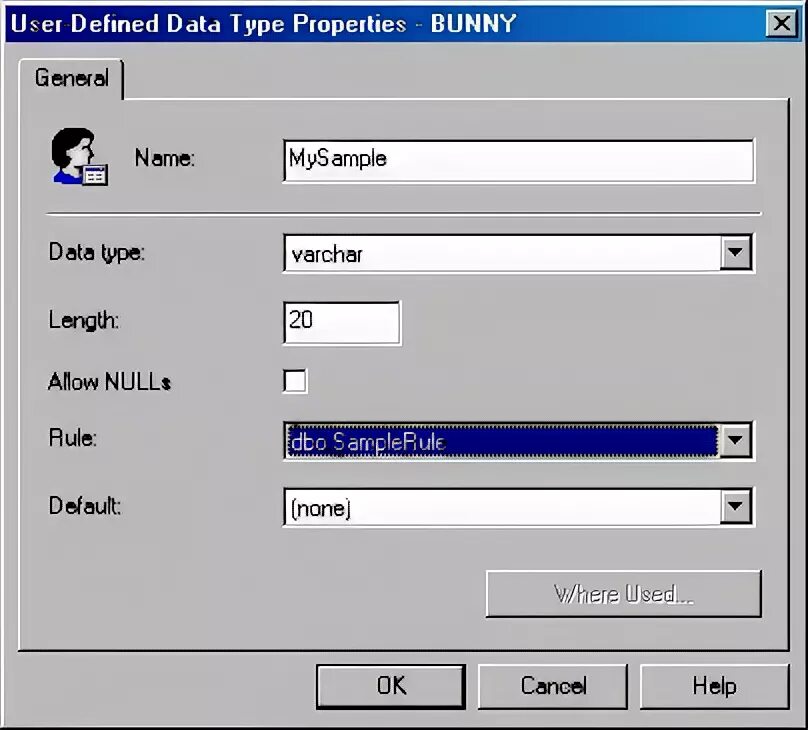Close the Properties dialog window
808x730 pixels.
(781, 23)
